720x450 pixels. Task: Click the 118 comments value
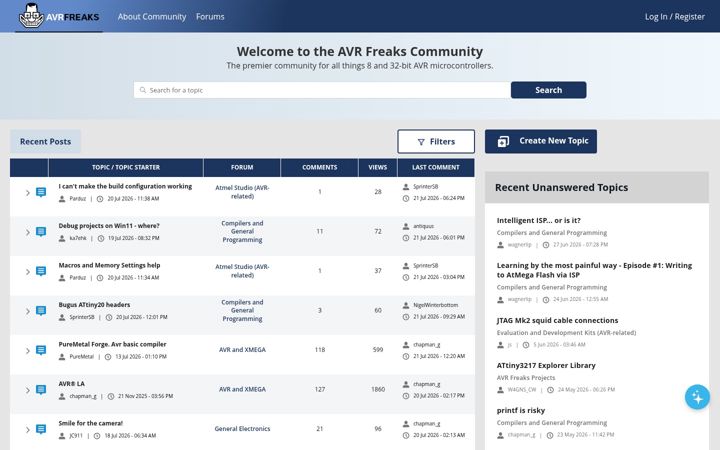coord(320,349)
